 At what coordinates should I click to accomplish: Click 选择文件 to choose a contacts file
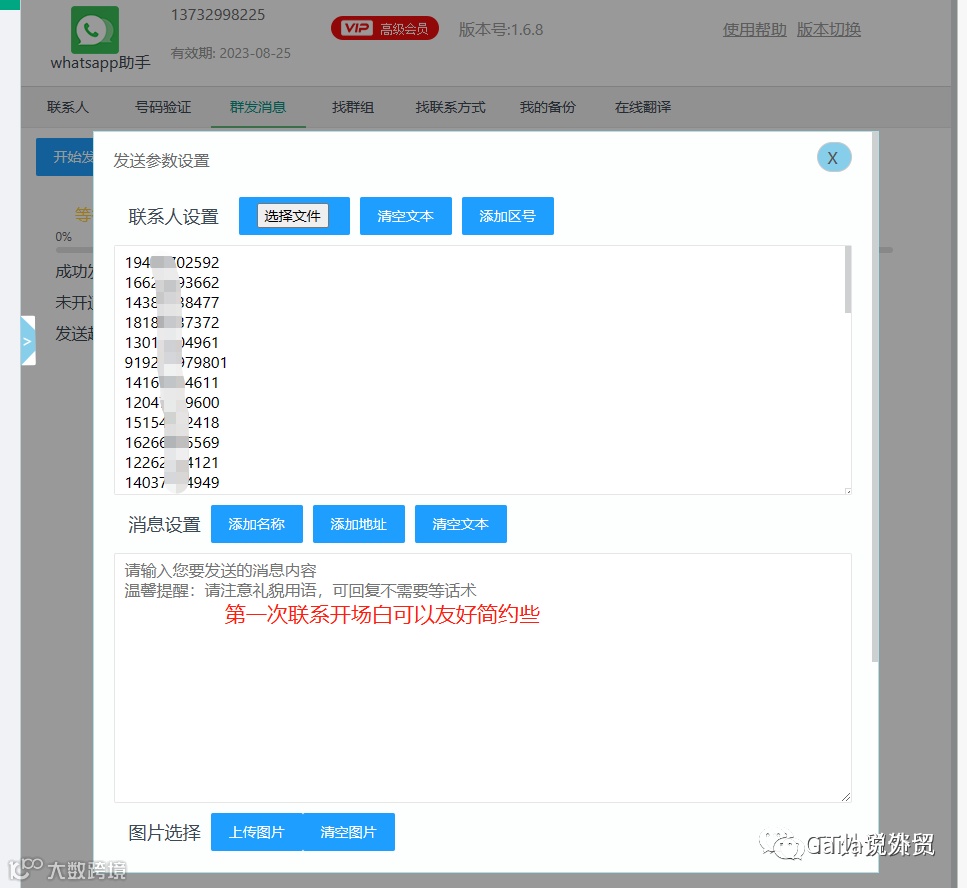[x=293, y=216]
